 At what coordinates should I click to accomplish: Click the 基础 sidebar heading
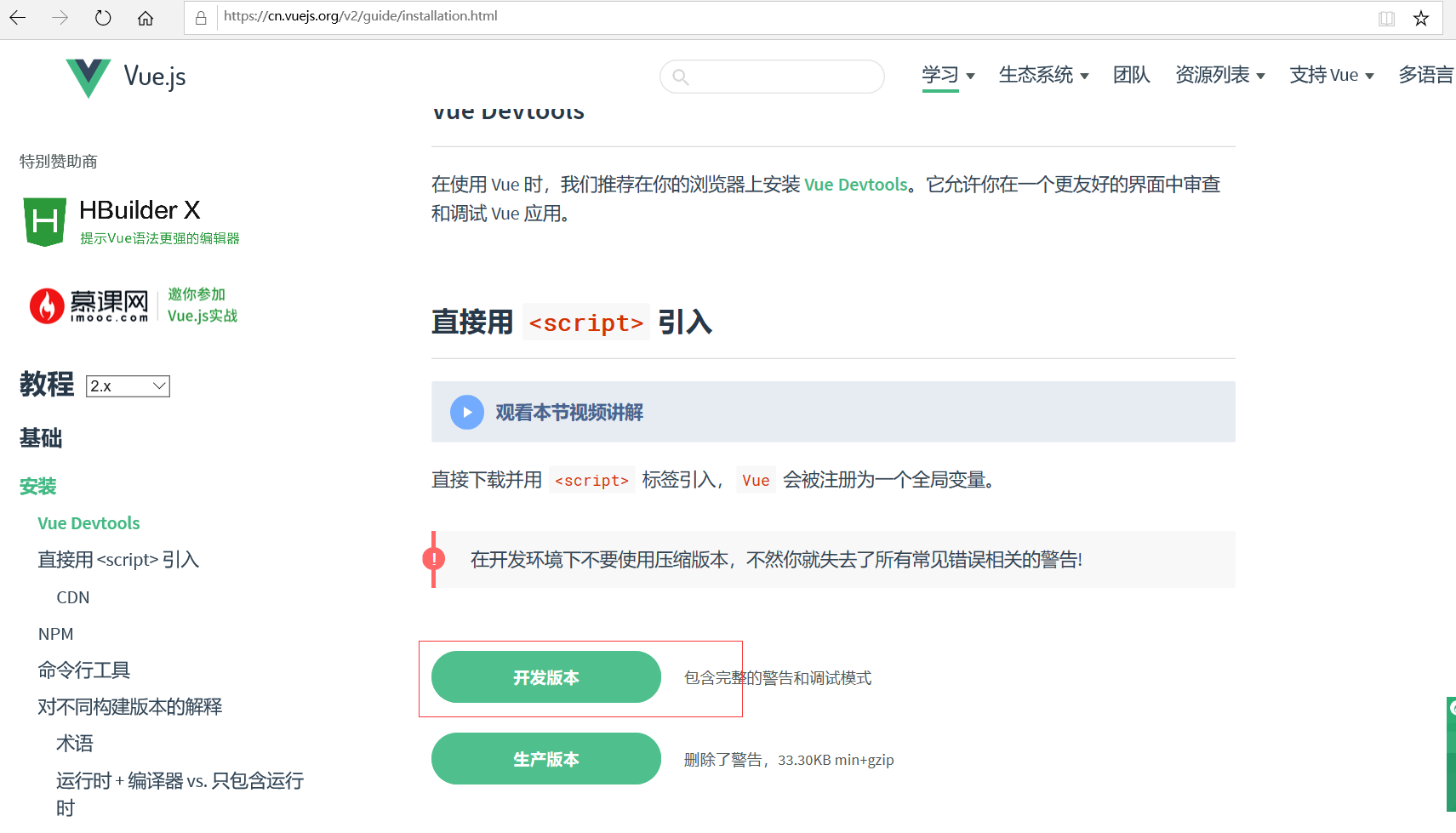41,438
